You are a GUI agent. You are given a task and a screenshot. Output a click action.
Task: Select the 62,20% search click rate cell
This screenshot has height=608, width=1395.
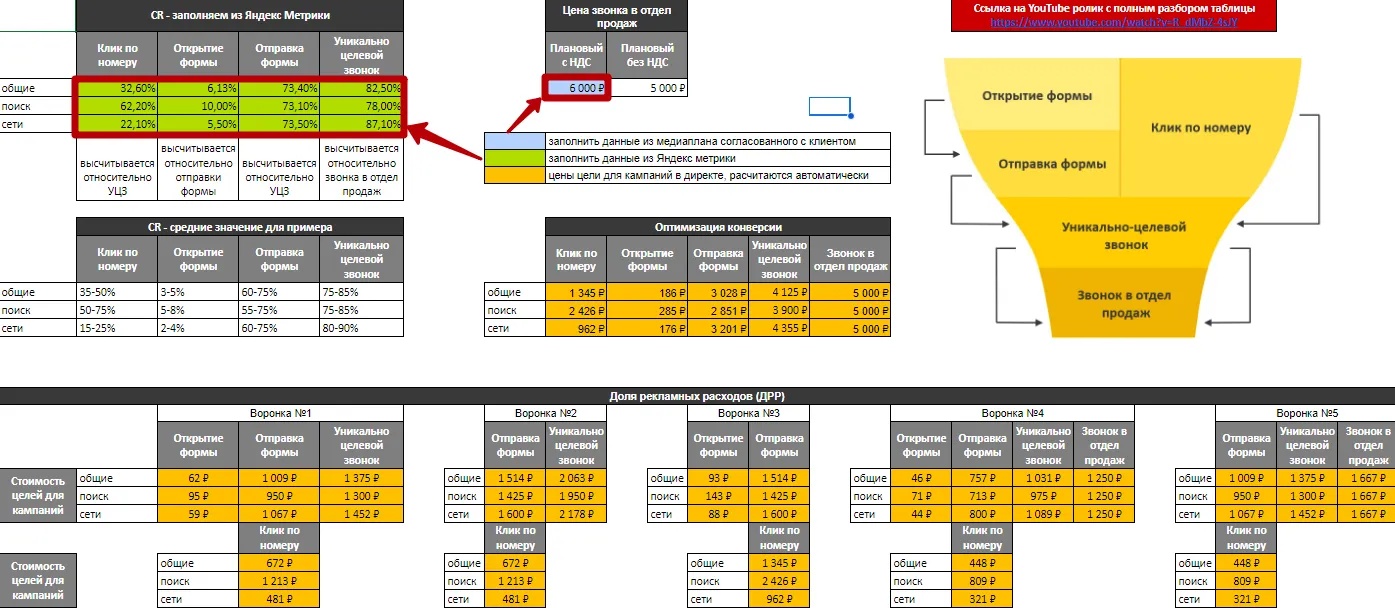pyautogui.click(x=117, y=106)
